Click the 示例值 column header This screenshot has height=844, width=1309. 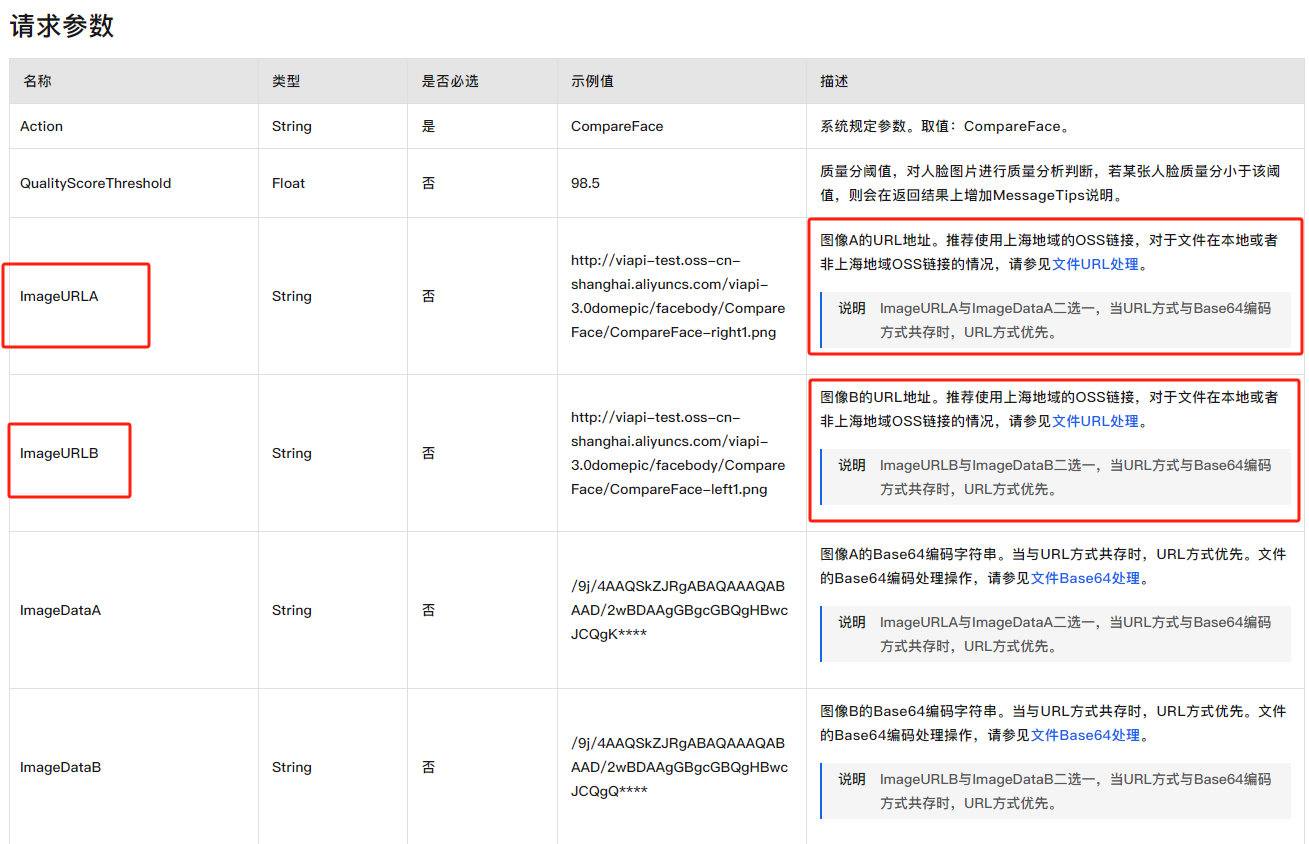tap(592, 81)
